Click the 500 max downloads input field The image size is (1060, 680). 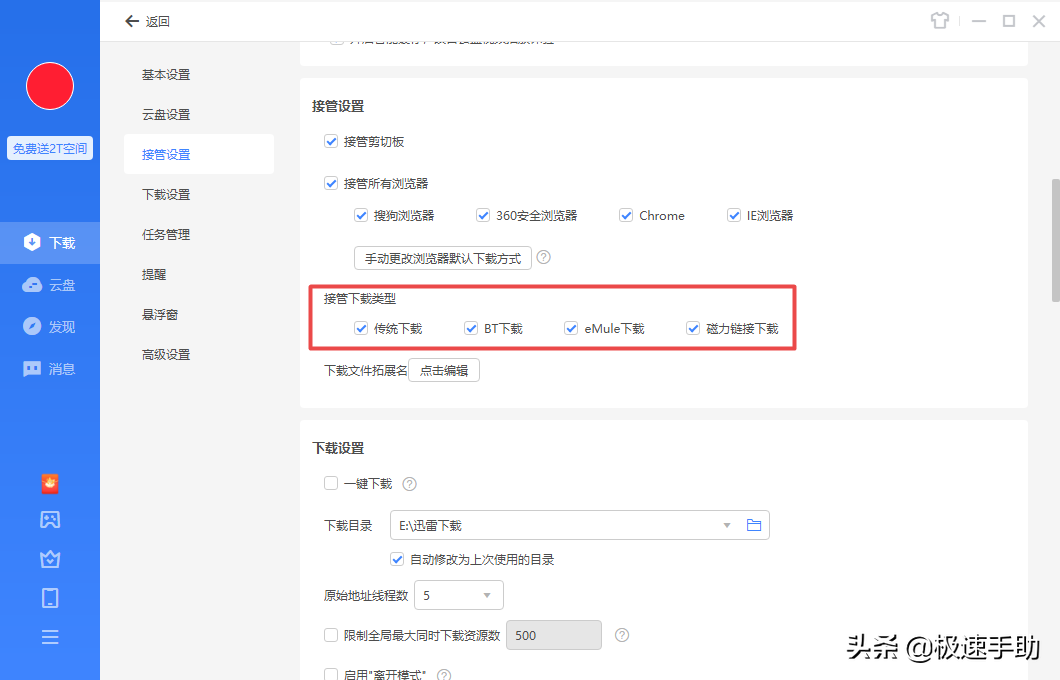click(553, 635)
